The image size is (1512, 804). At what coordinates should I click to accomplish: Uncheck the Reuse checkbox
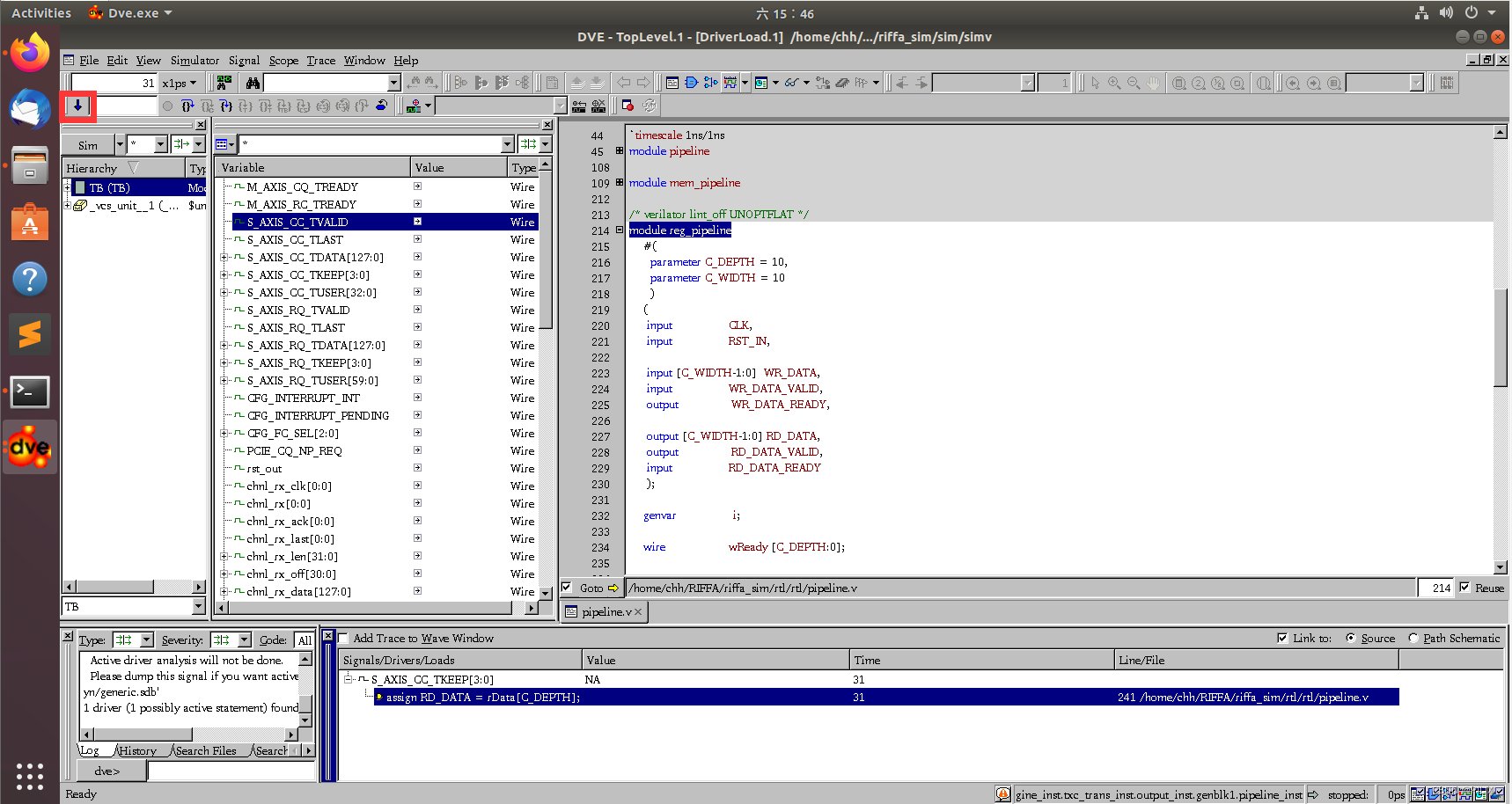[x=1464, y=588]
